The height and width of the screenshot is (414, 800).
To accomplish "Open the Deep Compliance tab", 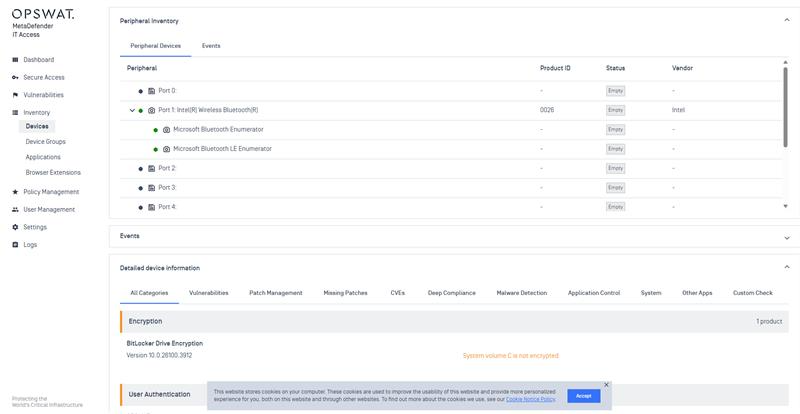I will click(x=452, y=293).
